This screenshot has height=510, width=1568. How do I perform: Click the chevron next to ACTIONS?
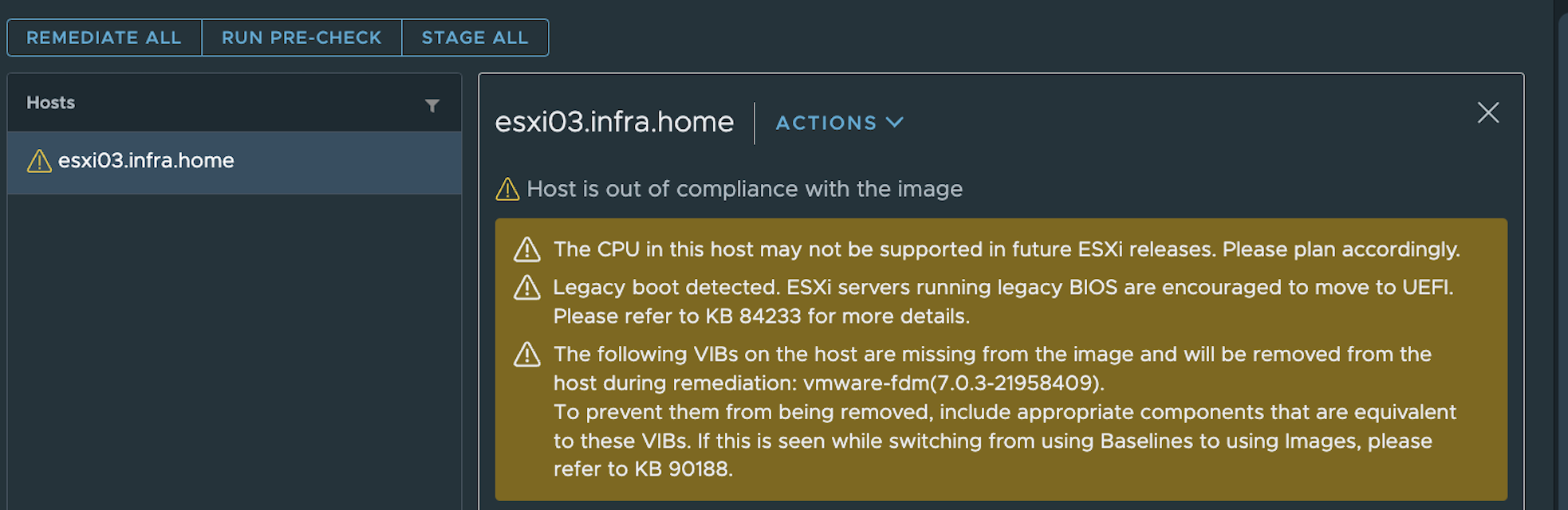[x=895, y=123]
